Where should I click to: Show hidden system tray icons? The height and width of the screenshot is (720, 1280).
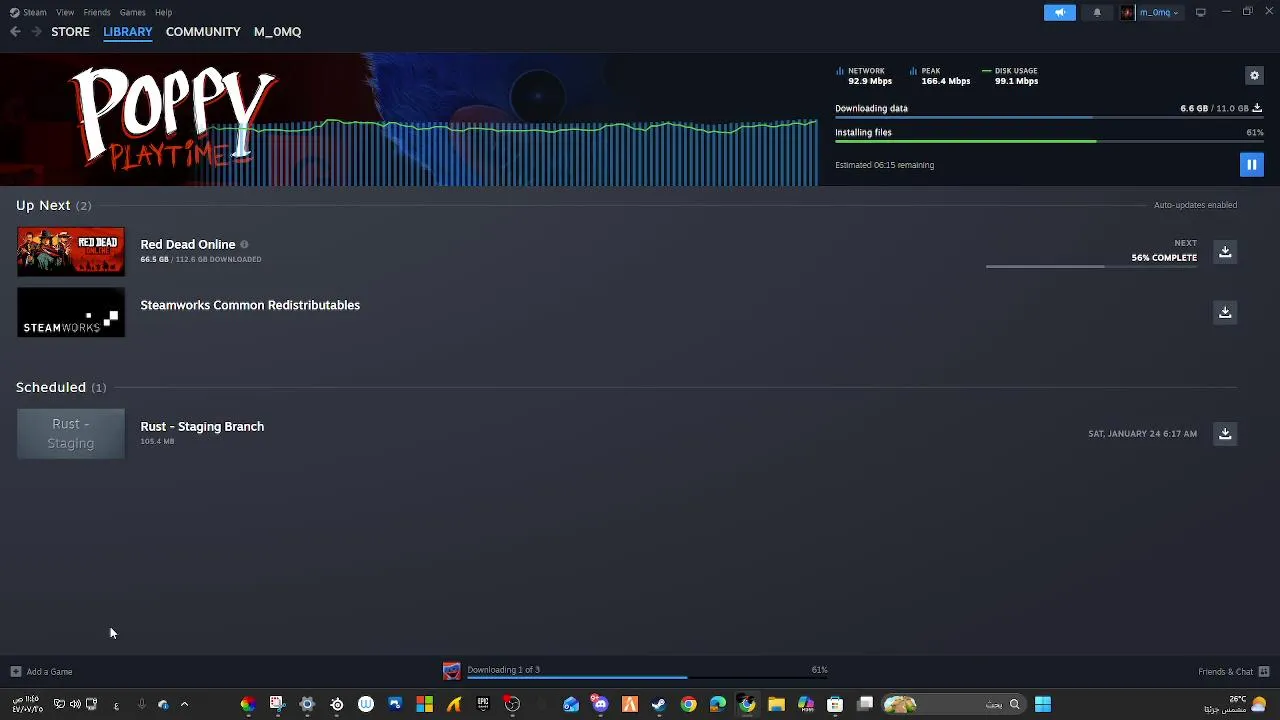pyautogui.click(x=184, y=705)
